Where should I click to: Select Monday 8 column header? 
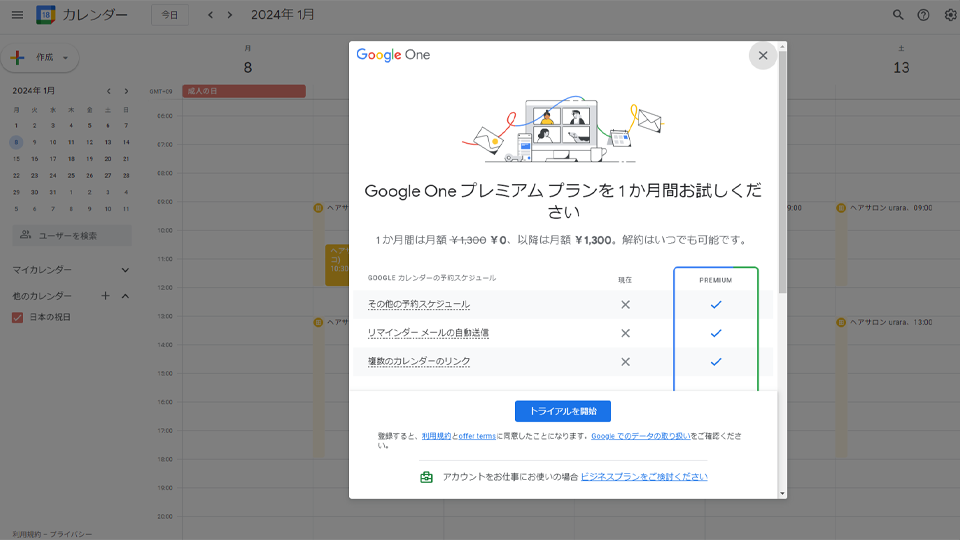coord(247,60)
